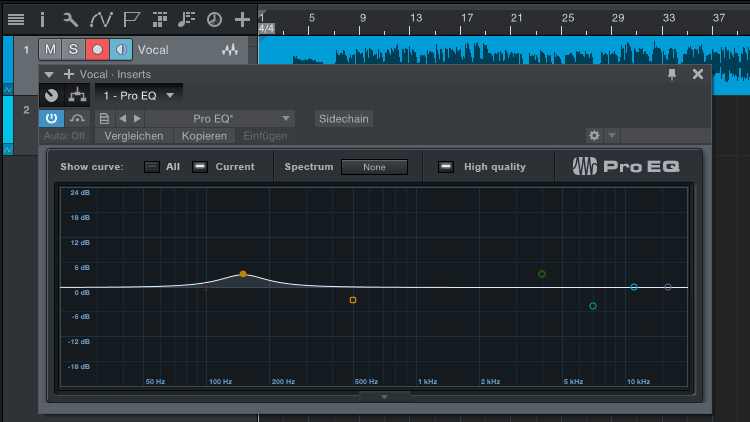Select track number 2
Viewport: 750px width, 422px height.
click(26, 110)
